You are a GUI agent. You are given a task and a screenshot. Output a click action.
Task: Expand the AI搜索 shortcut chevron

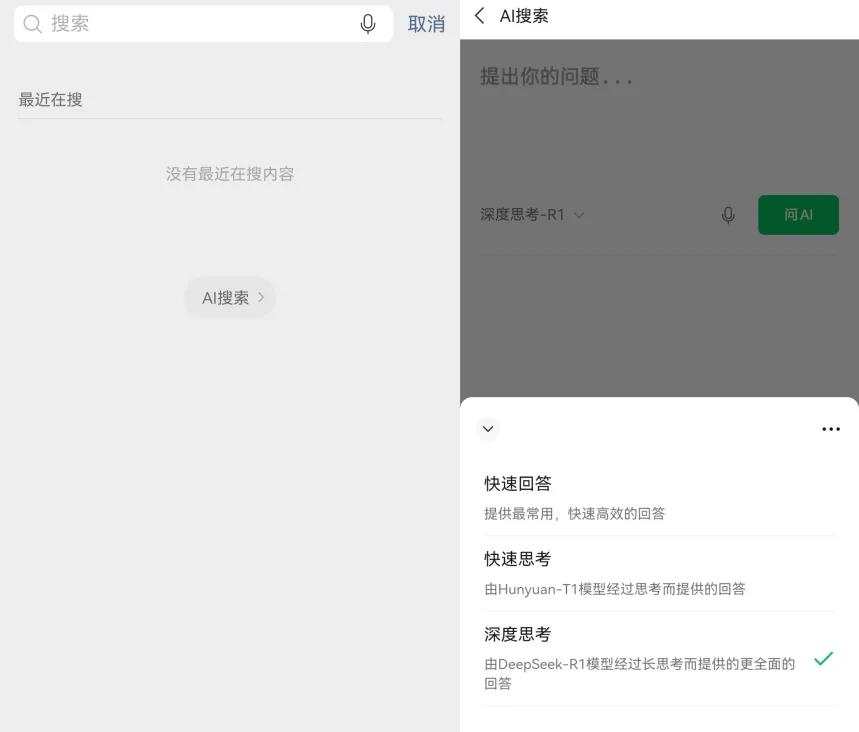tap(262, 297)
